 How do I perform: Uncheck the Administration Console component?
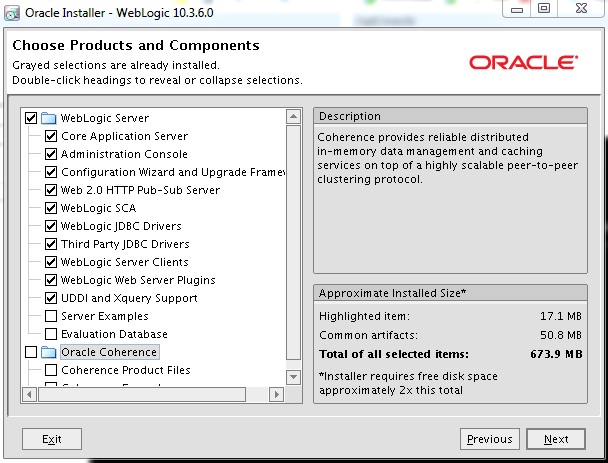click(51, 154)
